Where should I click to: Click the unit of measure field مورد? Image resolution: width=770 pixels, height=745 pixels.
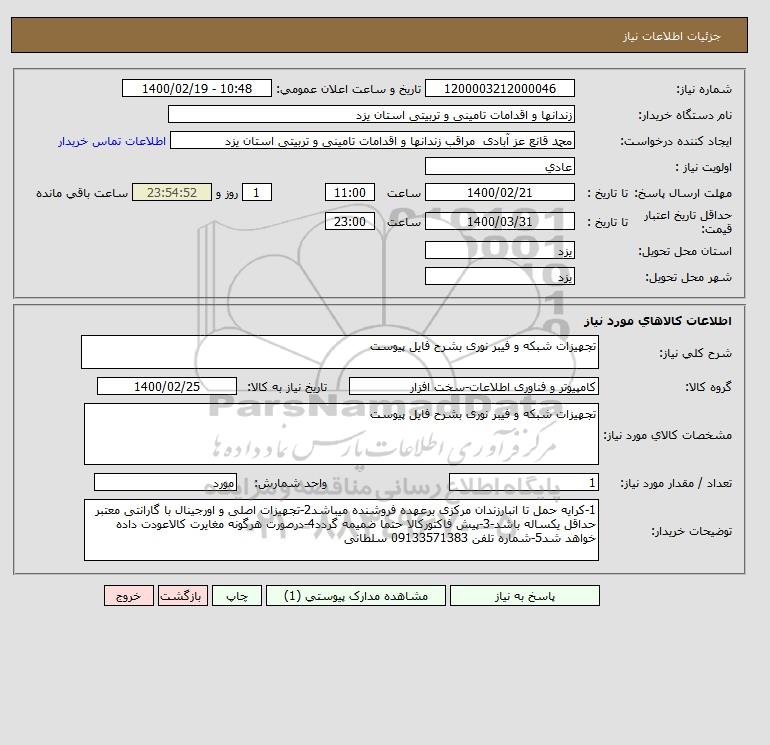165,483
